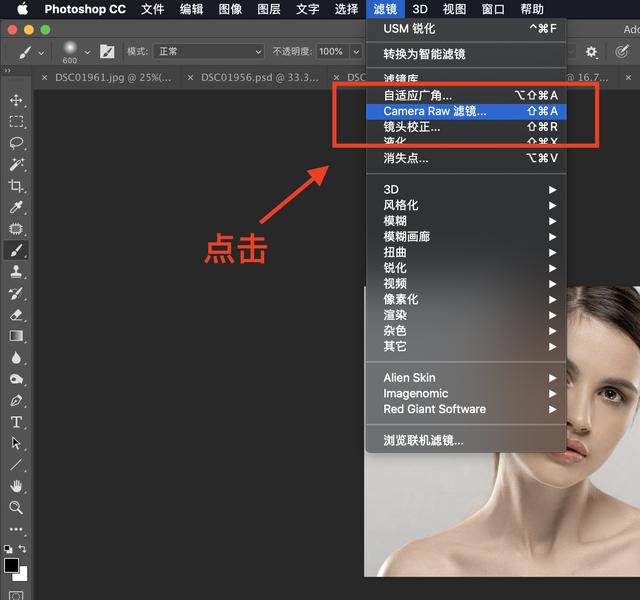
Task: Open the blend mode 正常 dropdown
Action: [x=208, y=51]
